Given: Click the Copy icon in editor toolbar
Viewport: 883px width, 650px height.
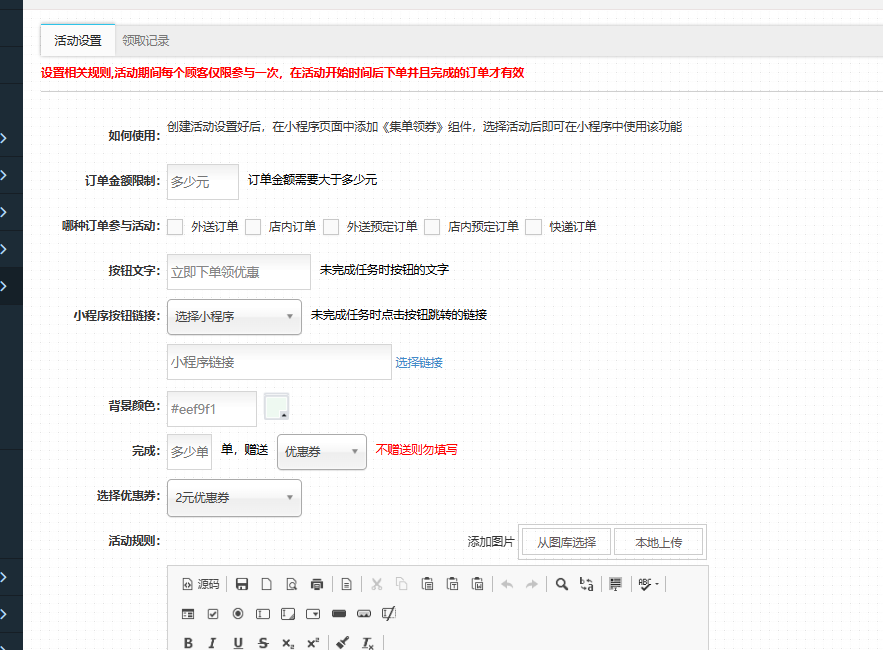Looking at the screenshot, I should click(x=402, y=584).
